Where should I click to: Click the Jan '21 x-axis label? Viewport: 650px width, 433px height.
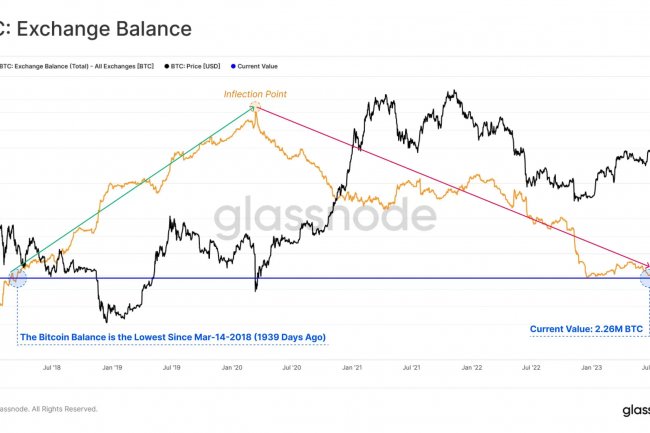coord(352,369)
